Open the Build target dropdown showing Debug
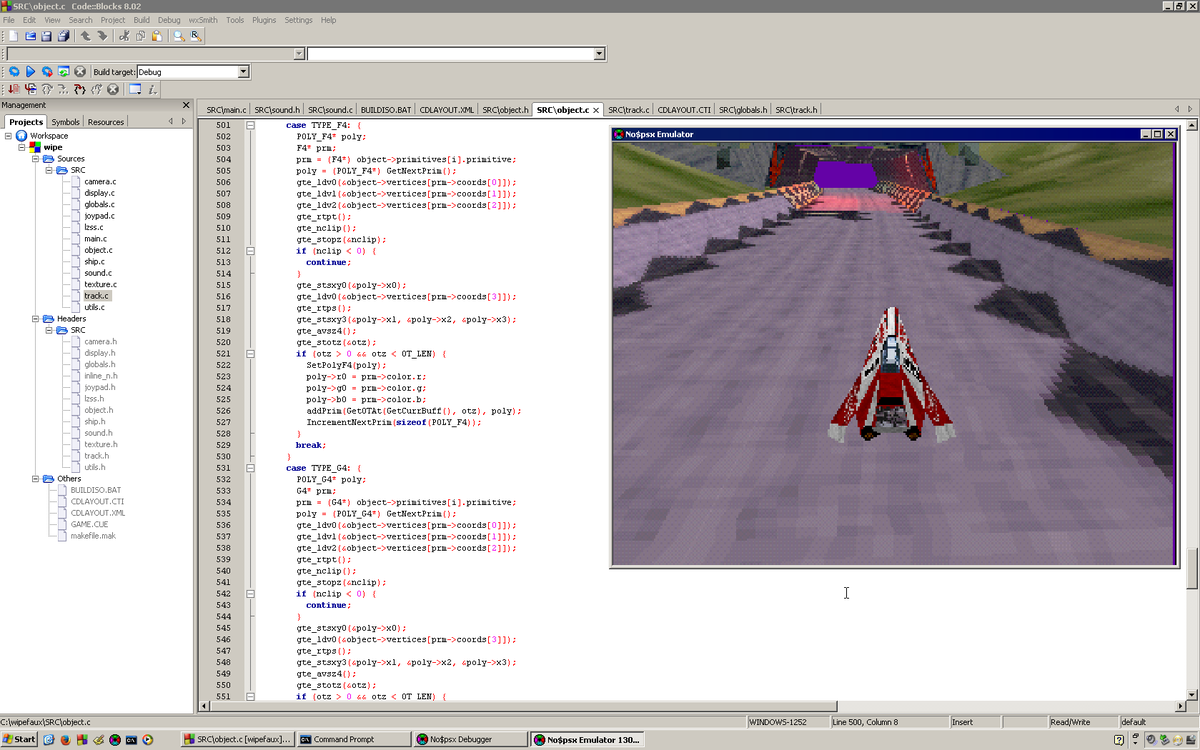 click(241, 71)
